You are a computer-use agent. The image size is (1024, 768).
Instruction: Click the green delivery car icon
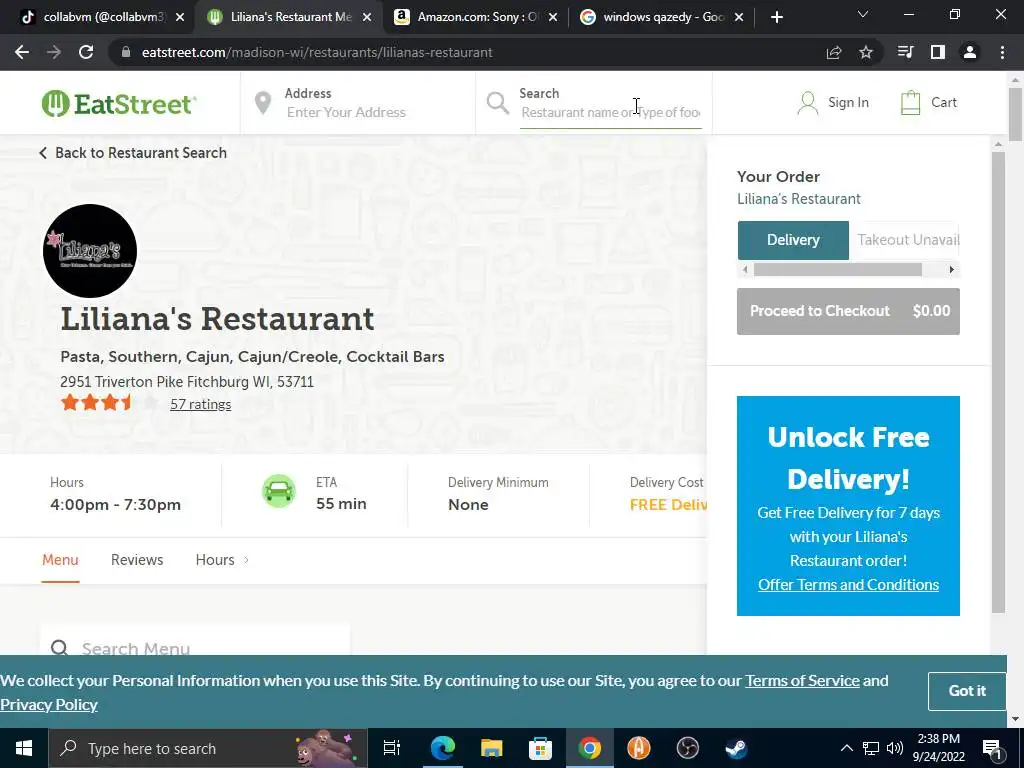tap(279, 490)
